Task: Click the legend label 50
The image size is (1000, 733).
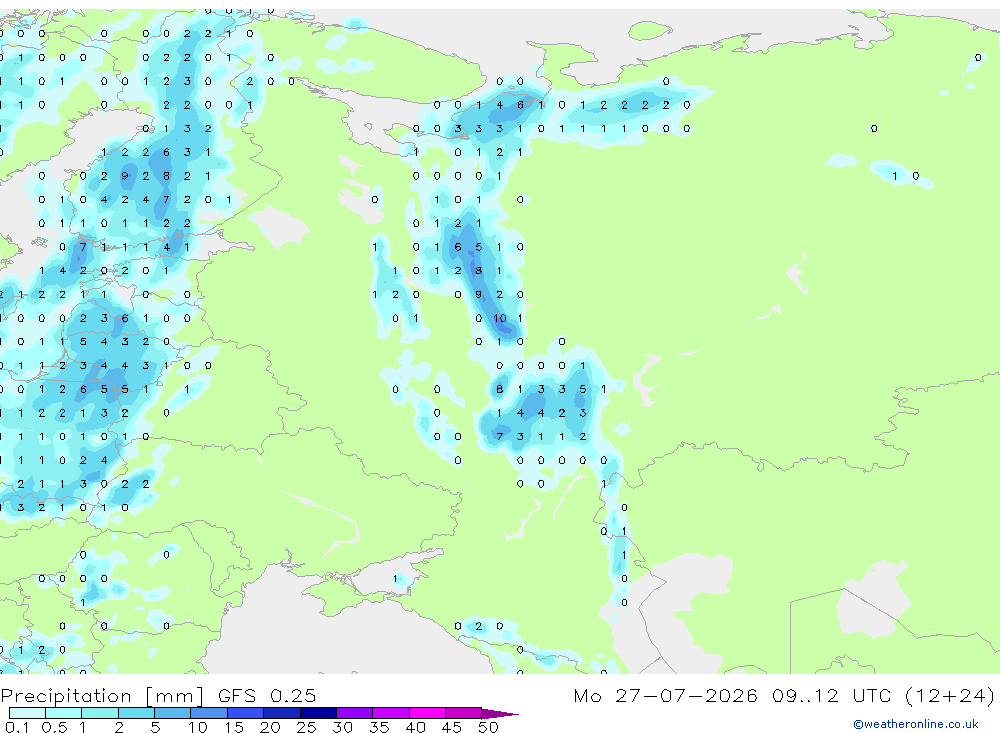Action: (x=488, y=727)
